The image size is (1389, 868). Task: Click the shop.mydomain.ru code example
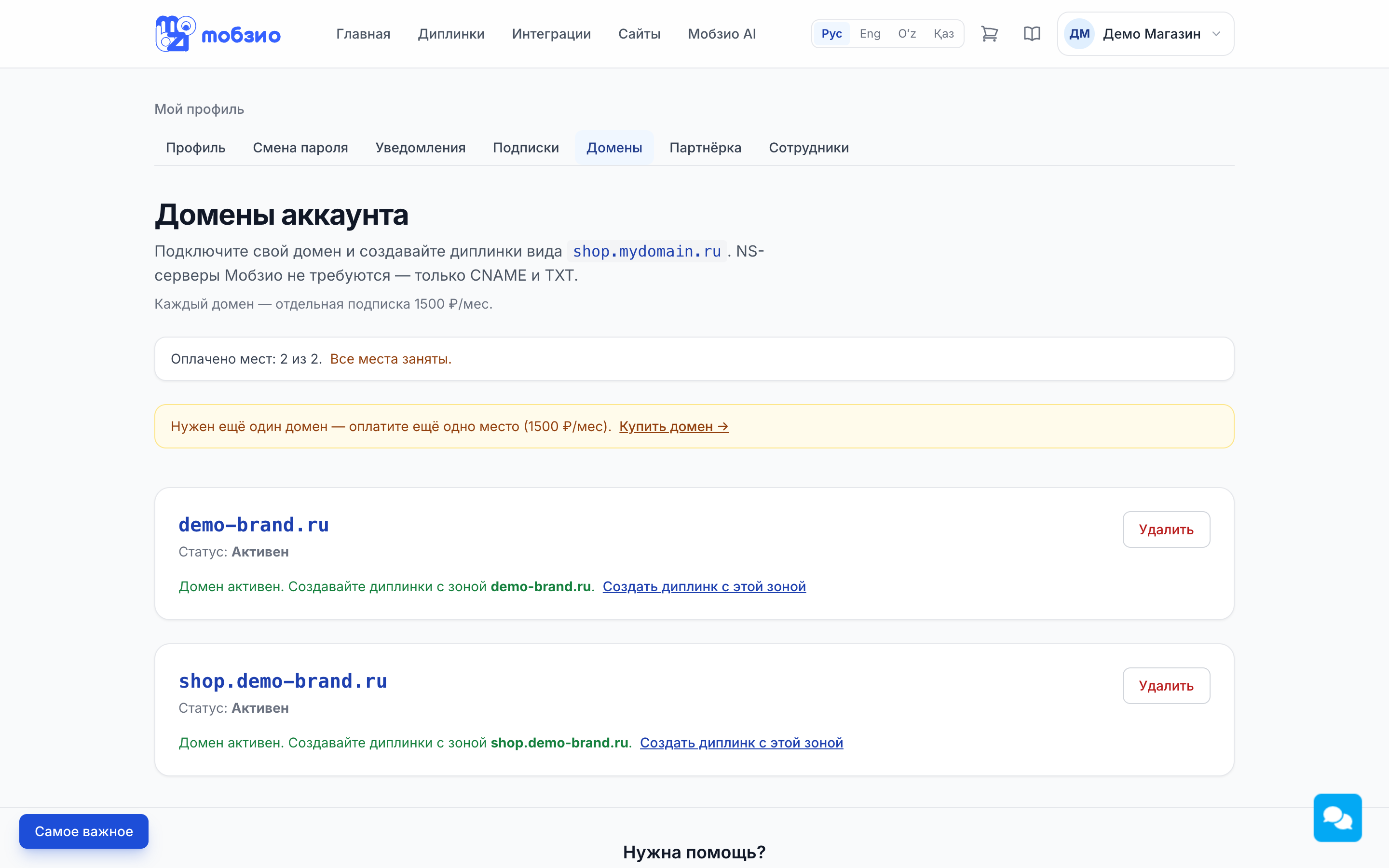[647, 251]
